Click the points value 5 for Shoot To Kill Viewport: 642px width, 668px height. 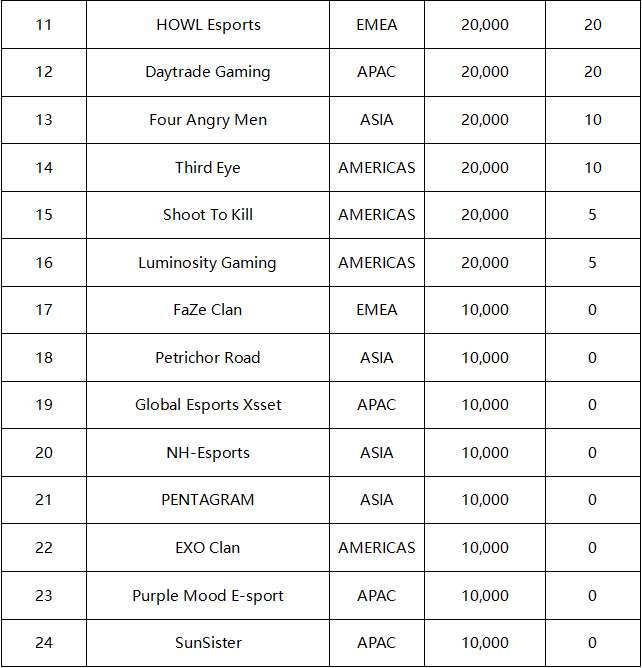point(593,215)
